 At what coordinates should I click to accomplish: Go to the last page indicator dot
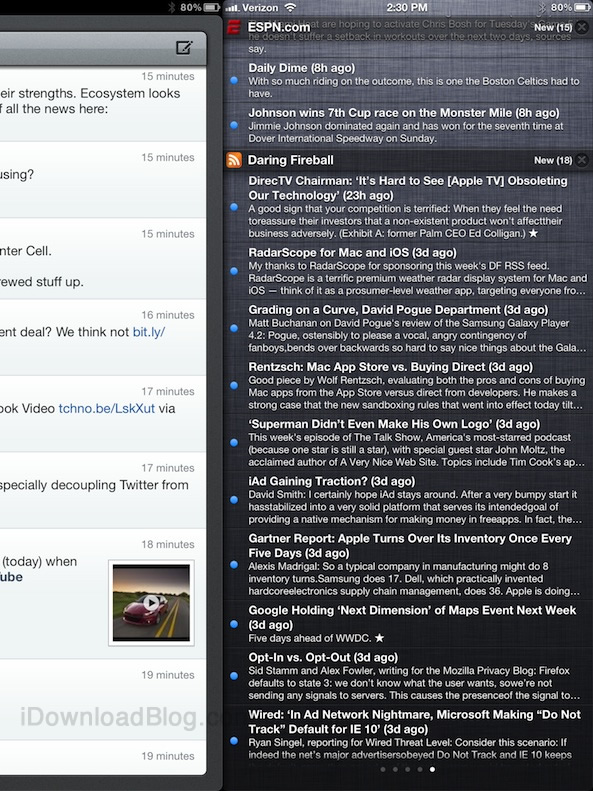pos(432,769)
